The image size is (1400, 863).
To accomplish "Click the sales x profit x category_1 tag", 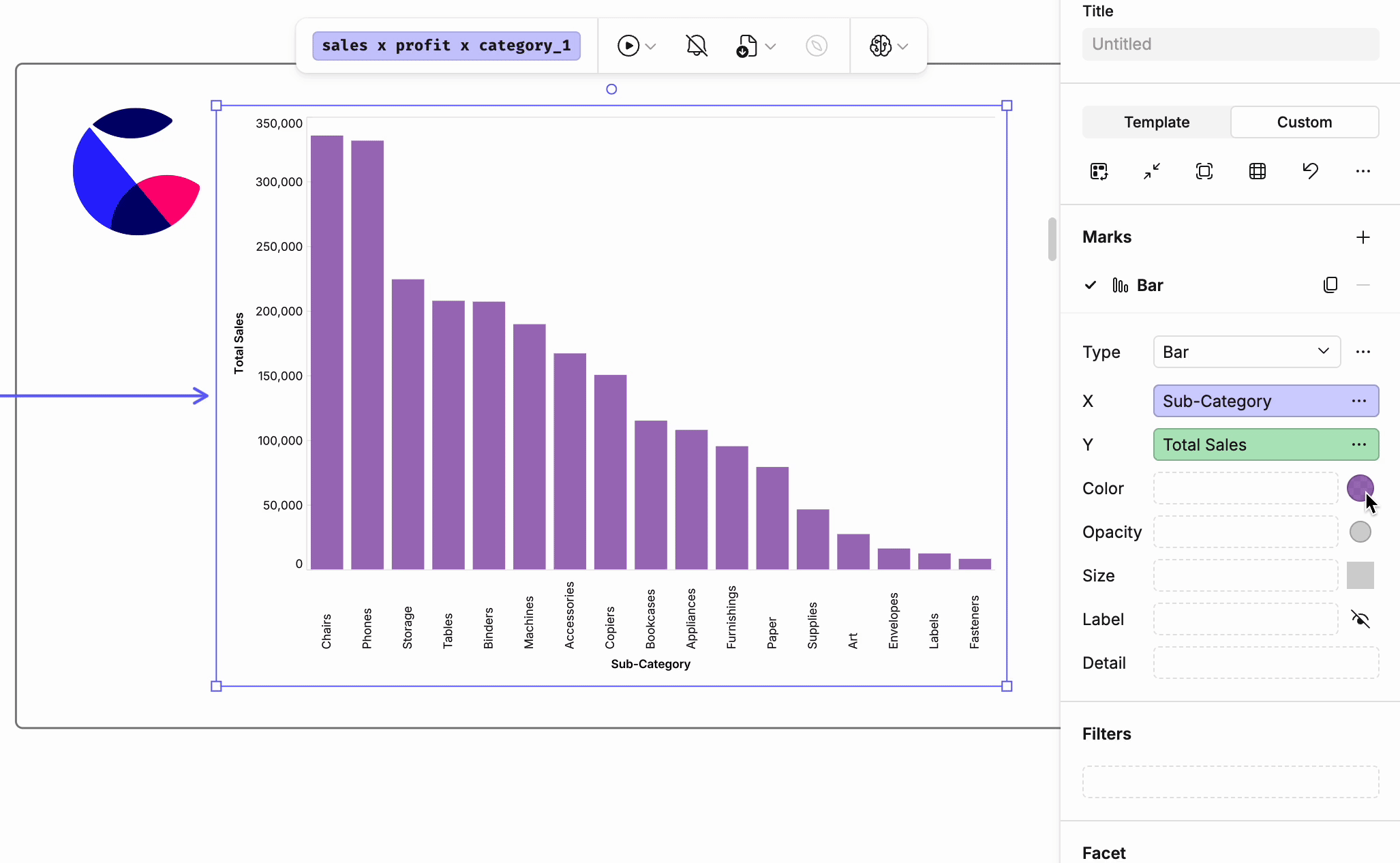I will coord(446,46).
